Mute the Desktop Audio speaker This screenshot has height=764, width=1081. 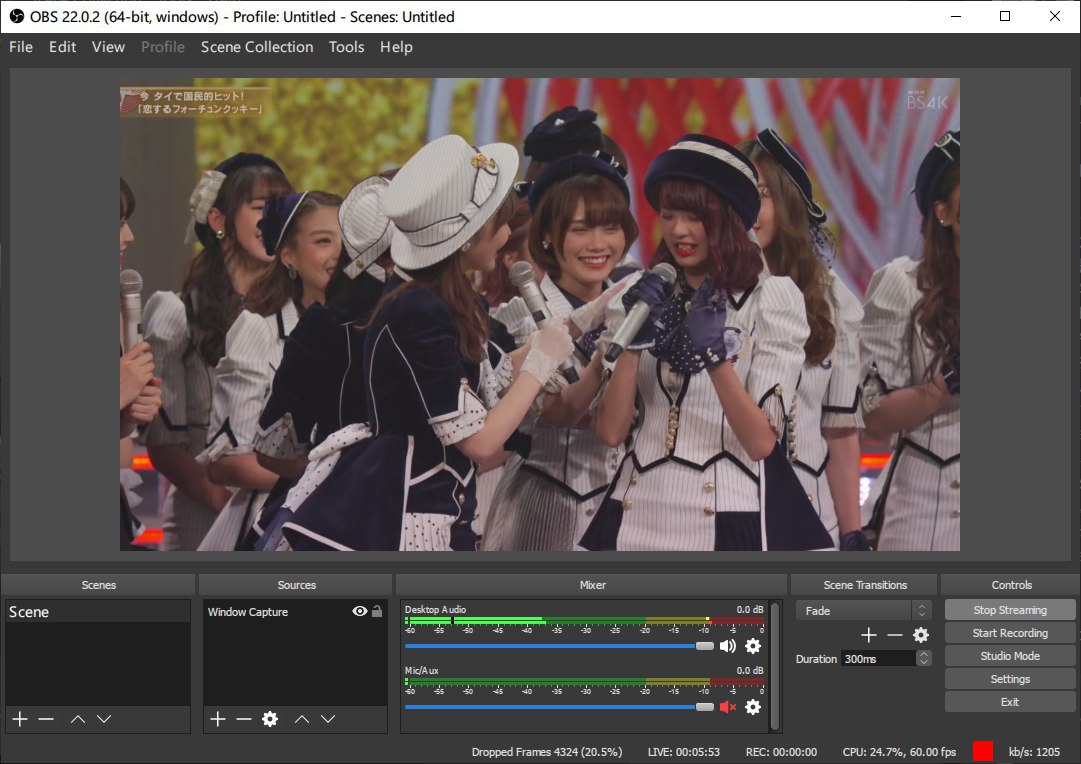727,646
